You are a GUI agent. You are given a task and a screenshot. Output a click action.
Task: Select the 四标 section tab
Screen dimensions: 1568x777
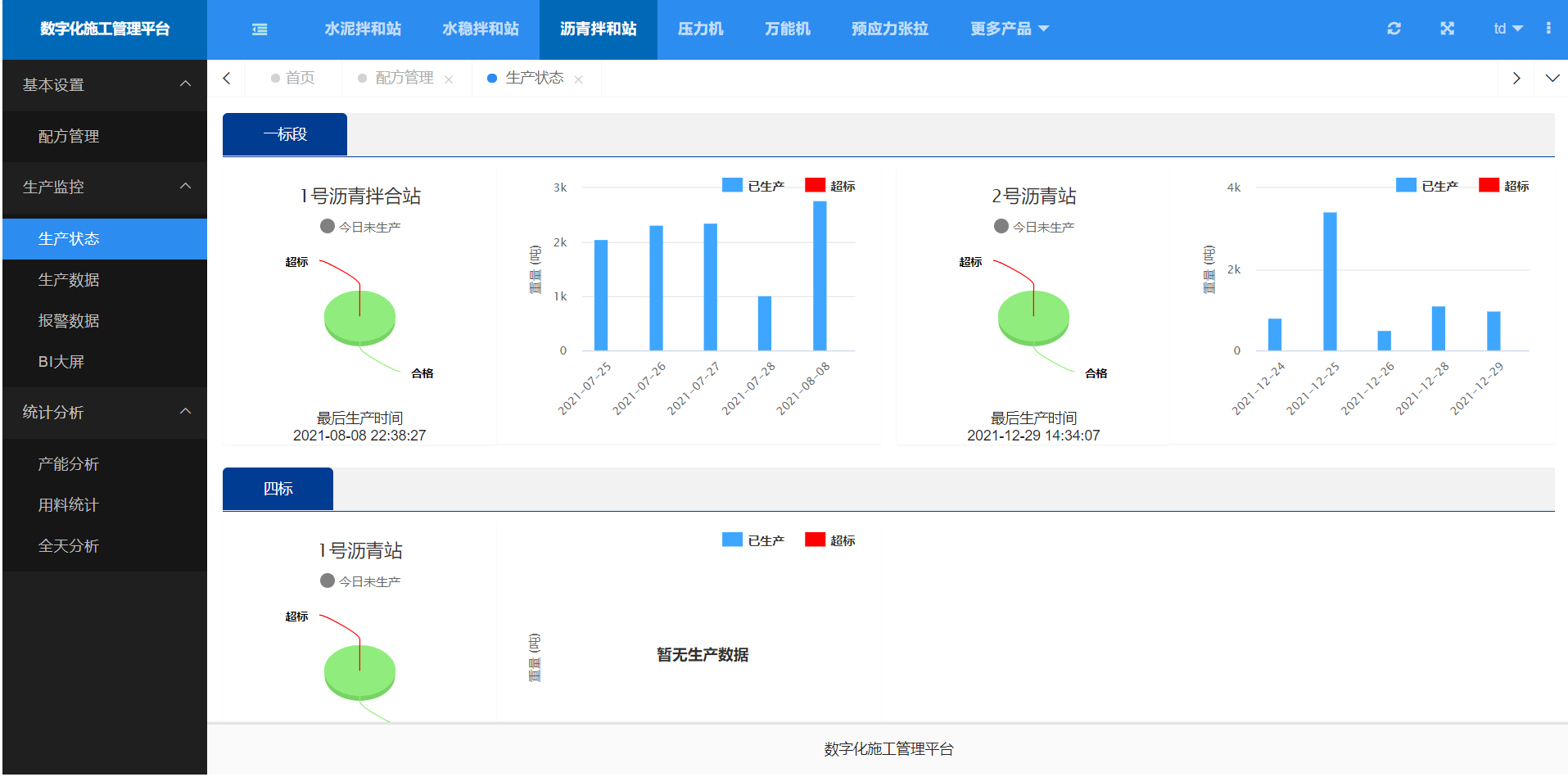[278, 489]
